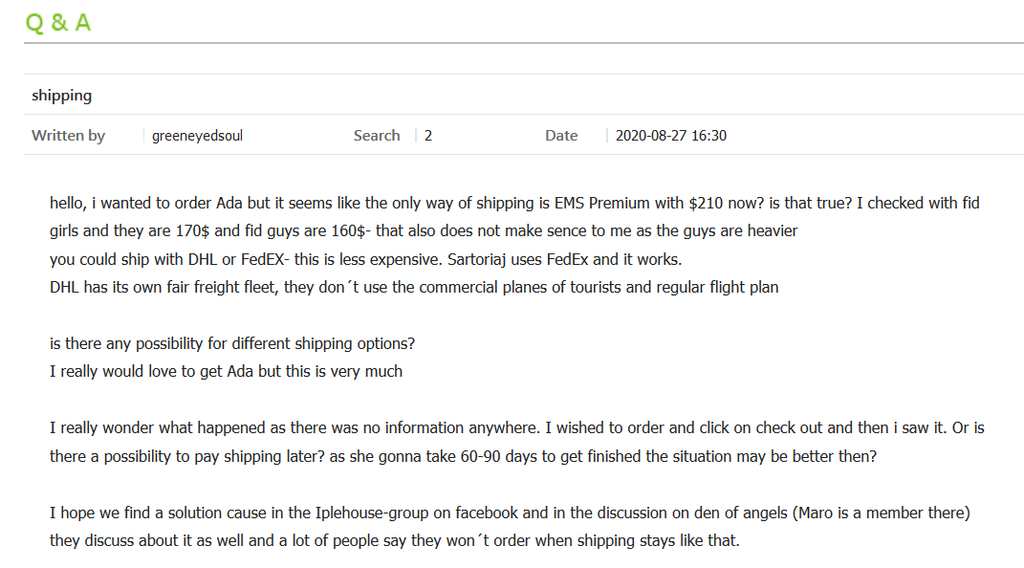Click the question about different shipping options
This screenshot has height=568, width=1024.
coord(232,343)
